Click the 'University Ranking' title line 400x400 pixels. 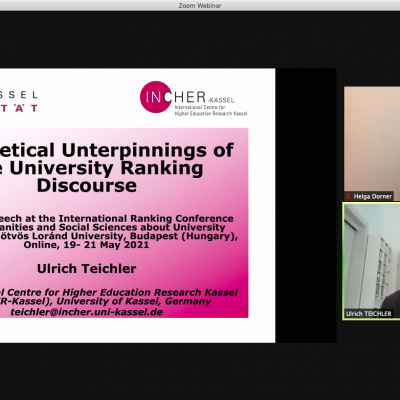tap(106, 168)
